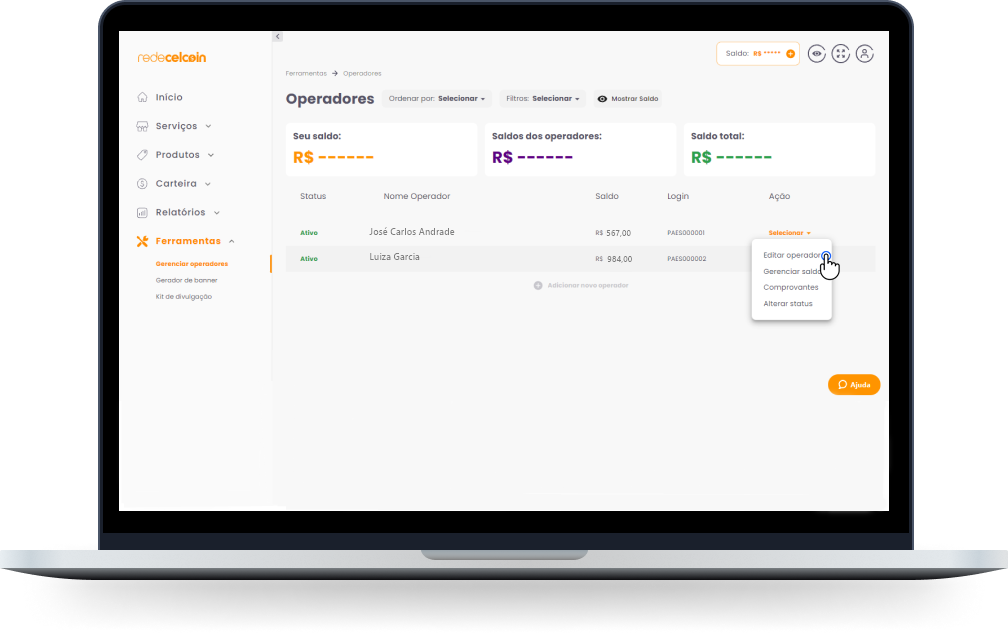Click Operadores breadcrumb link
This screenshot has height=635, width=1008.
pyautogui.click(x=362, y=73)
